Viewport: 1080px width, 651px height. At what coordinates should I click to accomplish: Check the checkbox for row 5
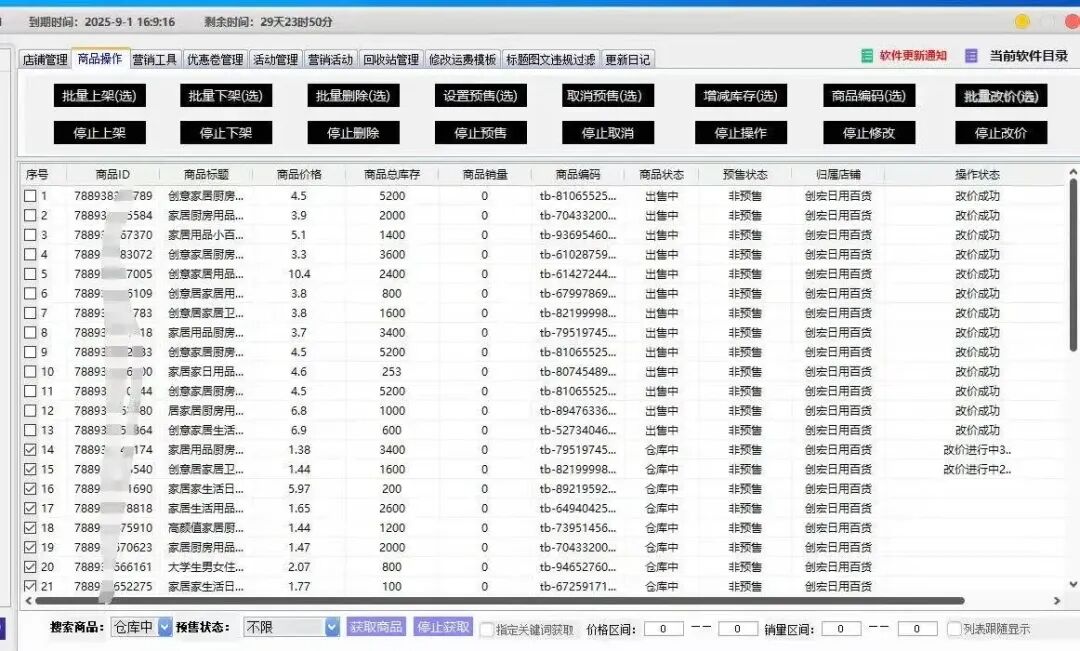pos(30,273)
